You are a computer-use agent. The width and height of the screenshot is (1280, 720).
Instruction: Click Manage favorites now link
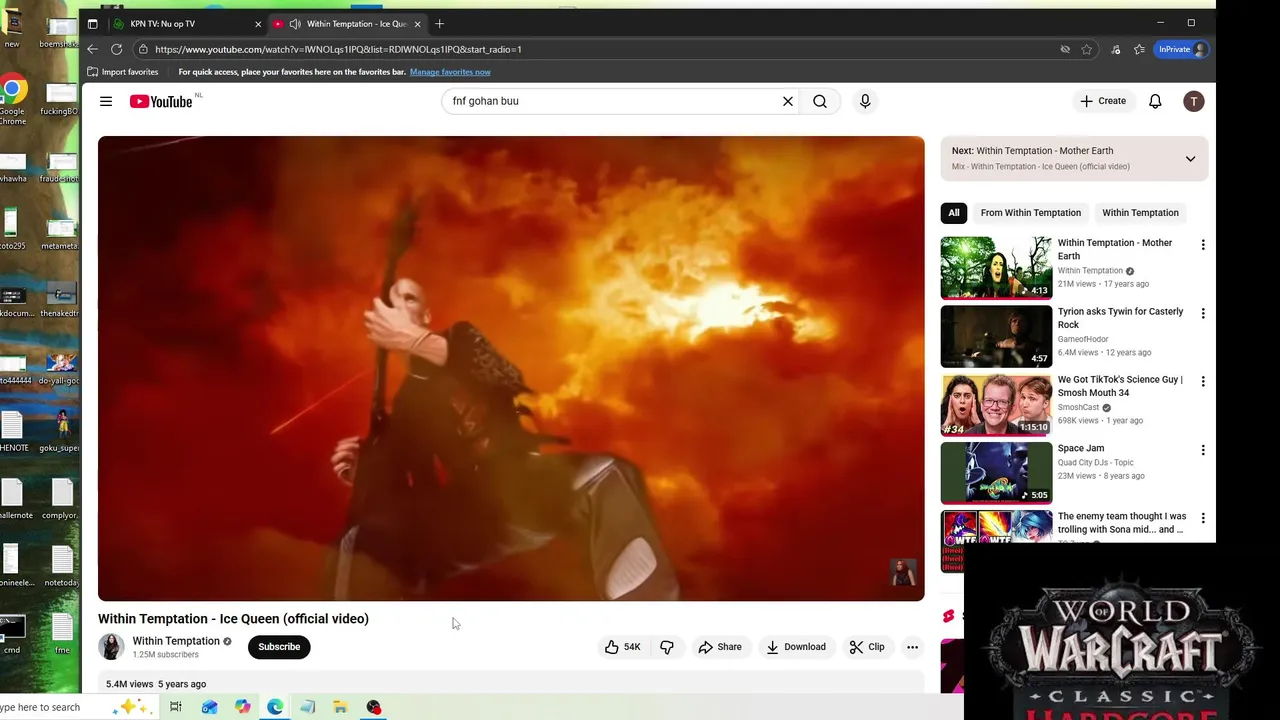coord(450,72)
